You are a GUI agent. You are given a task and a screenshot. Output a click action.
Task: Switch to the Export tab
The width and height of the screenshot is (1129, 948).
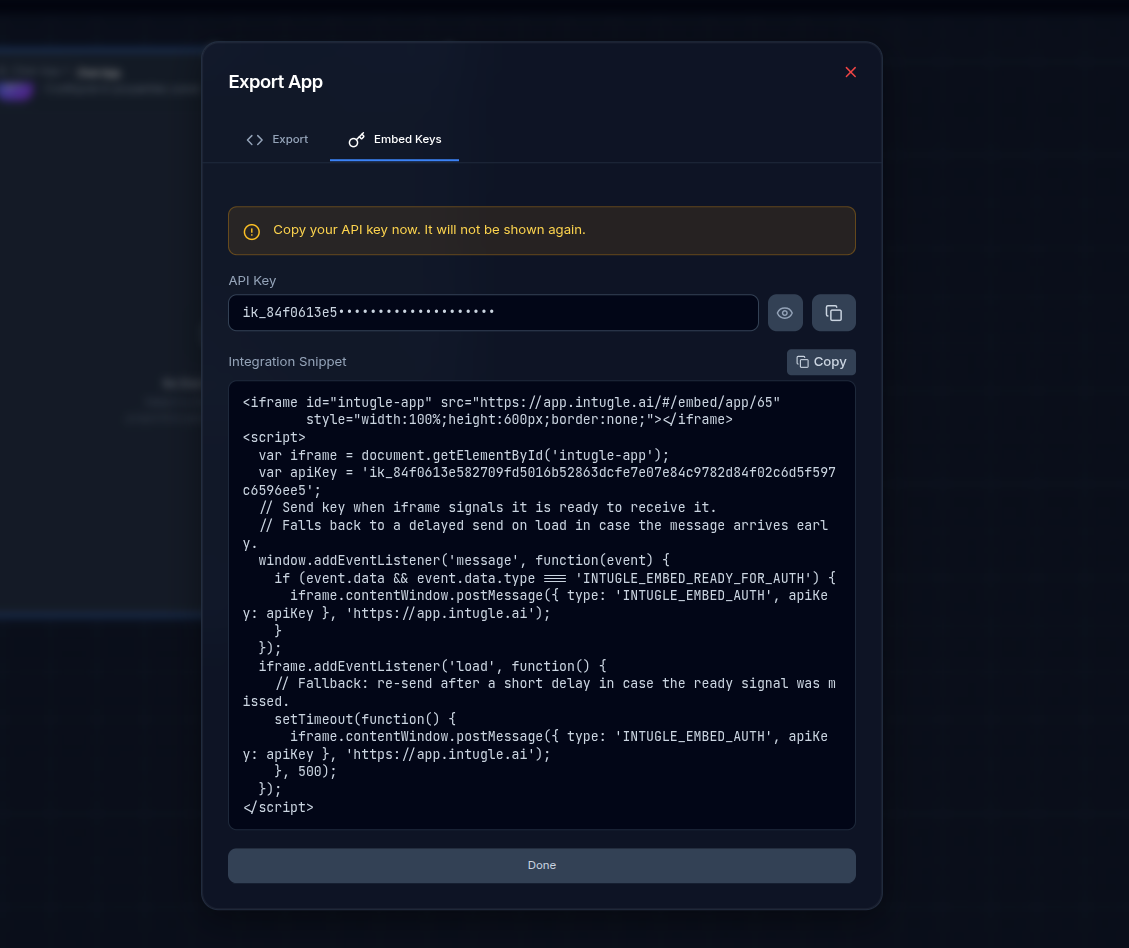[277, 140]
